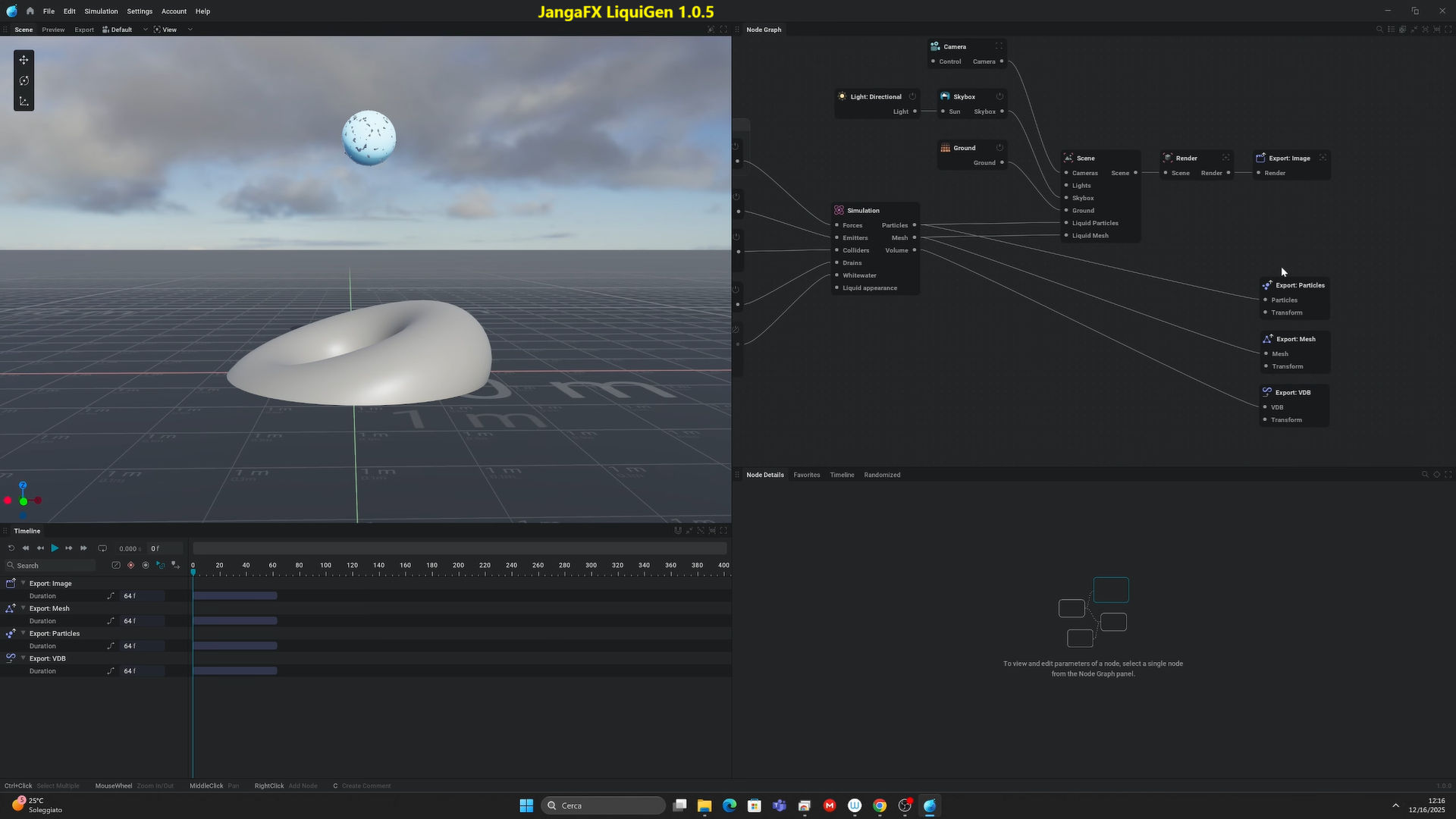1456x819 pixels.
Task: Toggle the Ground node power switch
Action: pos(999,147)
